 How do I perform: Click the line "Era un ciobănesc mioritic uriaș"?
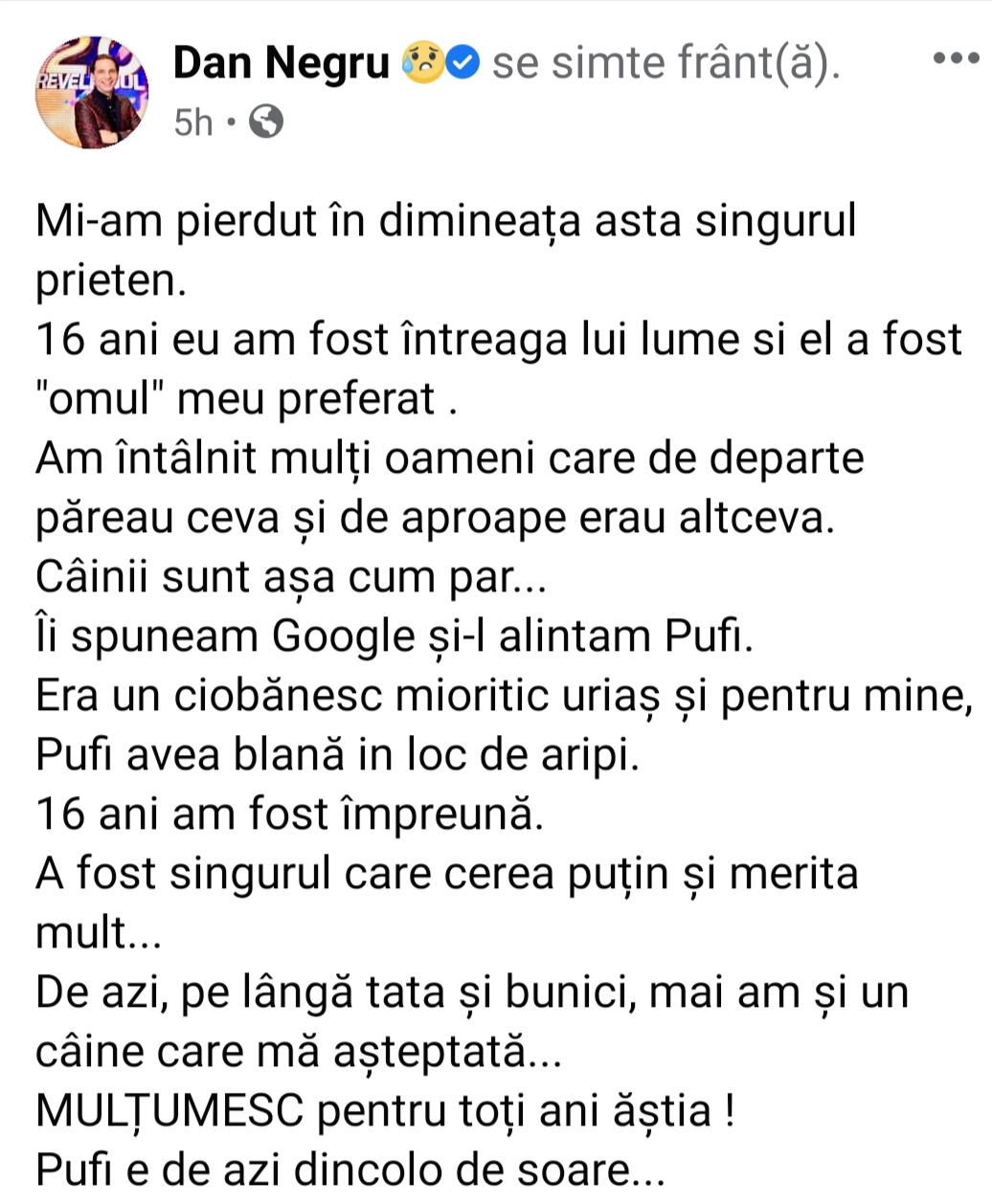click(505, 697)
